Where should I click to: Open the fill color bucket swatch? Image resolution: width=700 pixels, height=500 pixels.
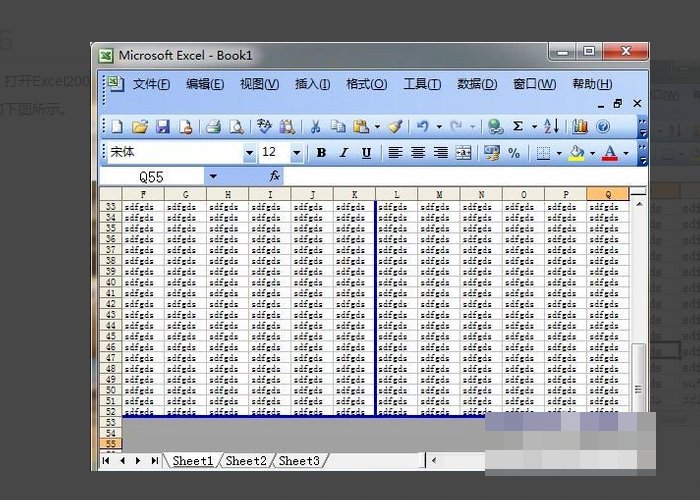point(576,153)
